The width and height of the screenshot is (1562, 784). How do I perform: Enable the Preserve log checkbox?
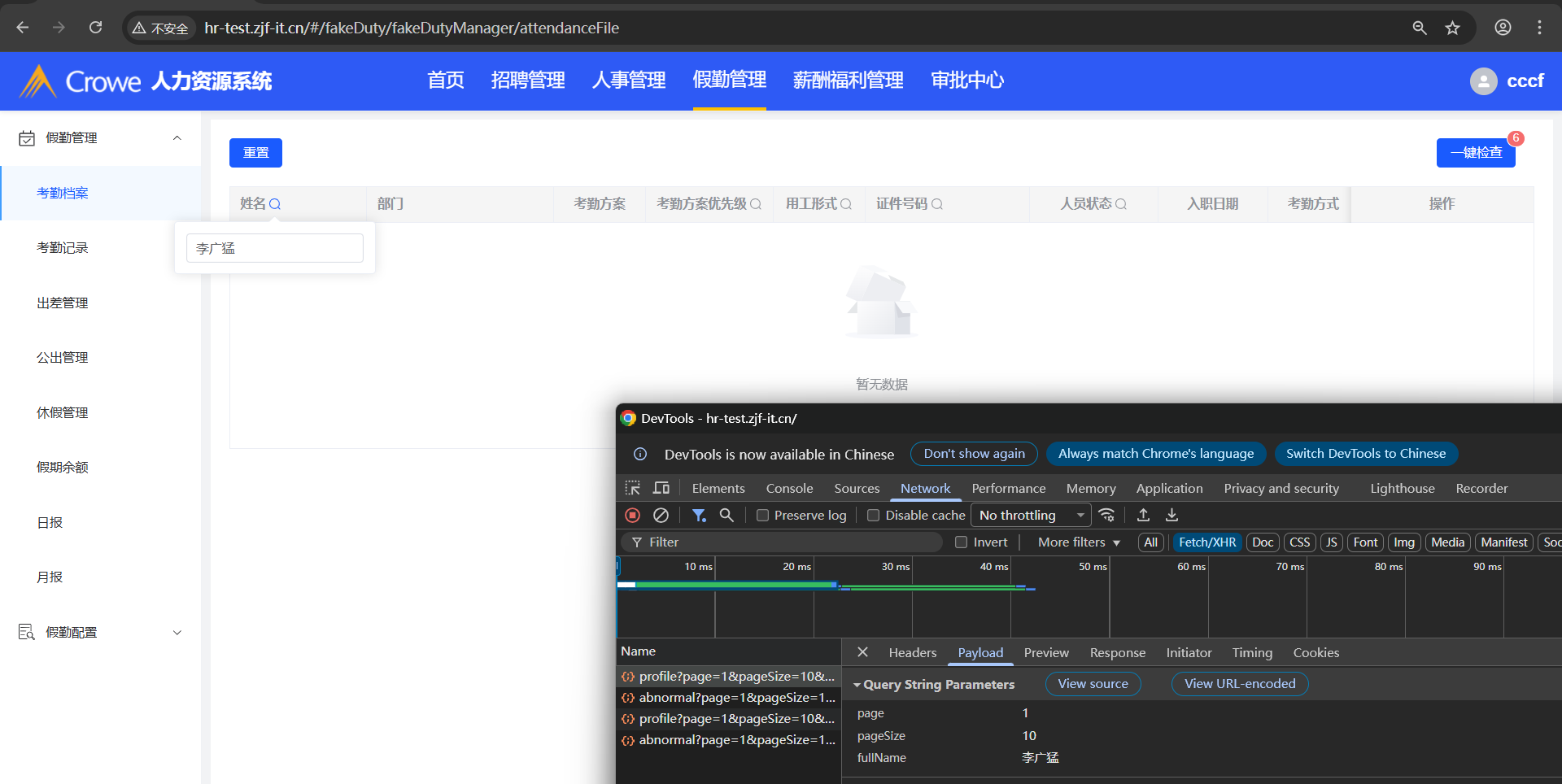762,516
